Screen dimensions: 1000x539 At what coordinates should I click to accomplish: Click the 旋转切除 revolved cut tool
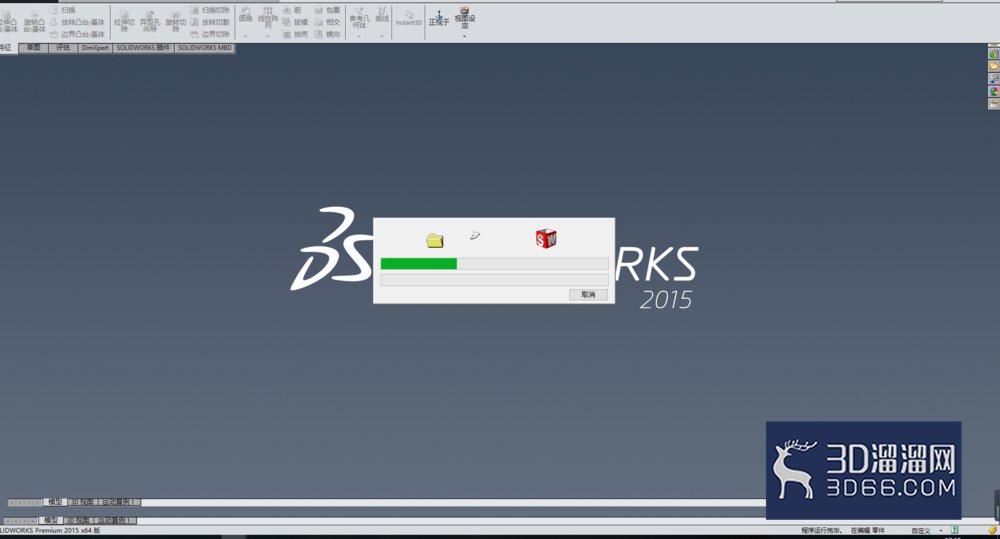click(x=175, y=22)
